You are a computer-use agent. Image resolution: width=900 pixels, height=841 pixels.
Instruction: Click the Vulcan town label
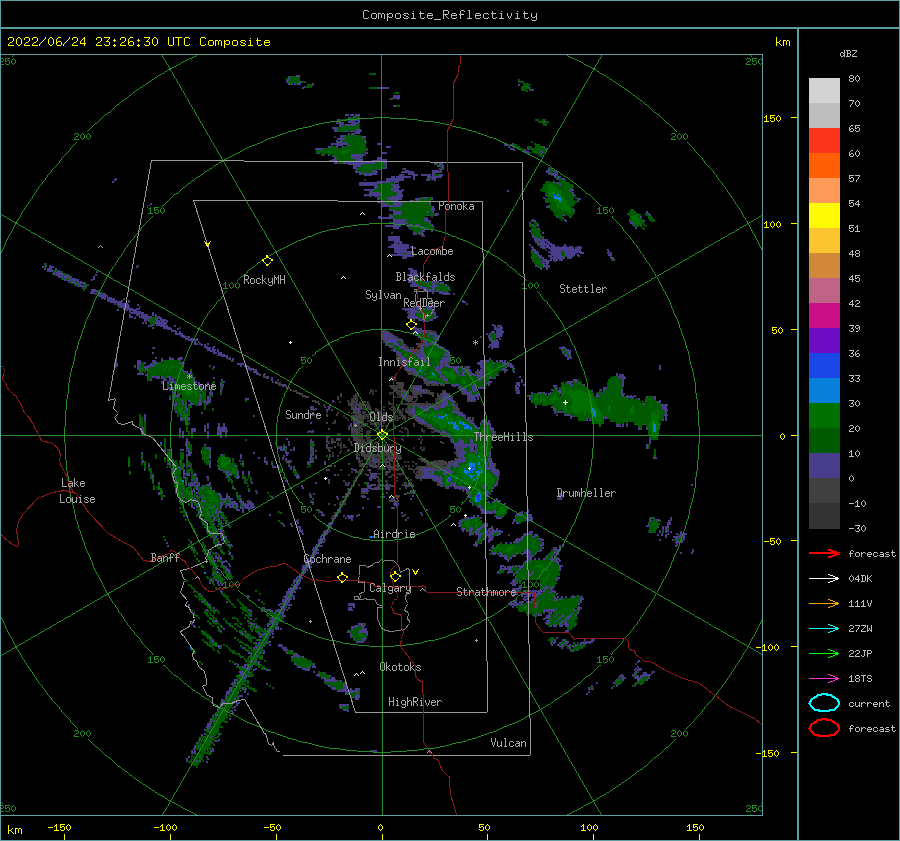click(508, 743)
